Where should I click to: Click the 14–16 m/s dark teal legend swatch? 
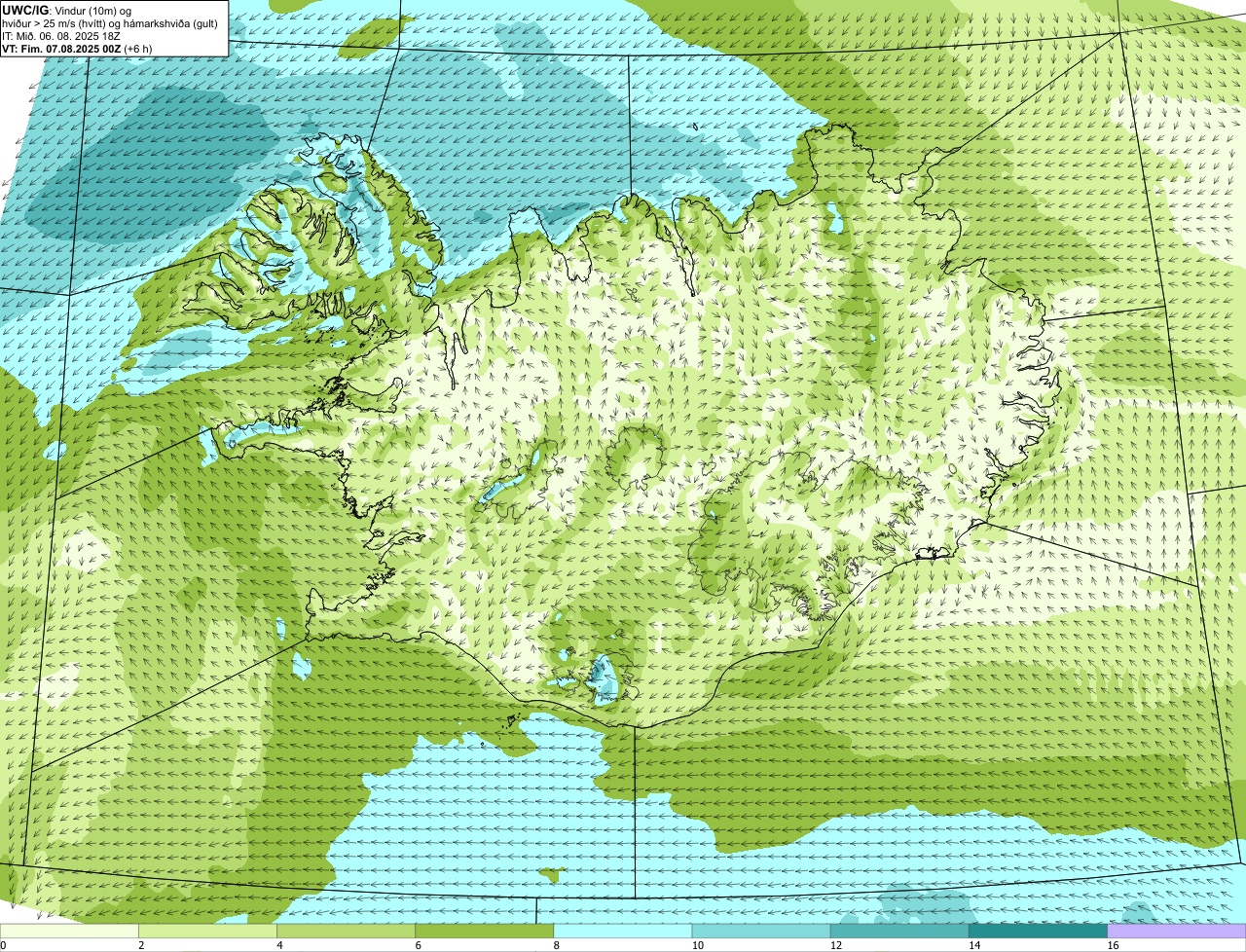pos(1038,932)
